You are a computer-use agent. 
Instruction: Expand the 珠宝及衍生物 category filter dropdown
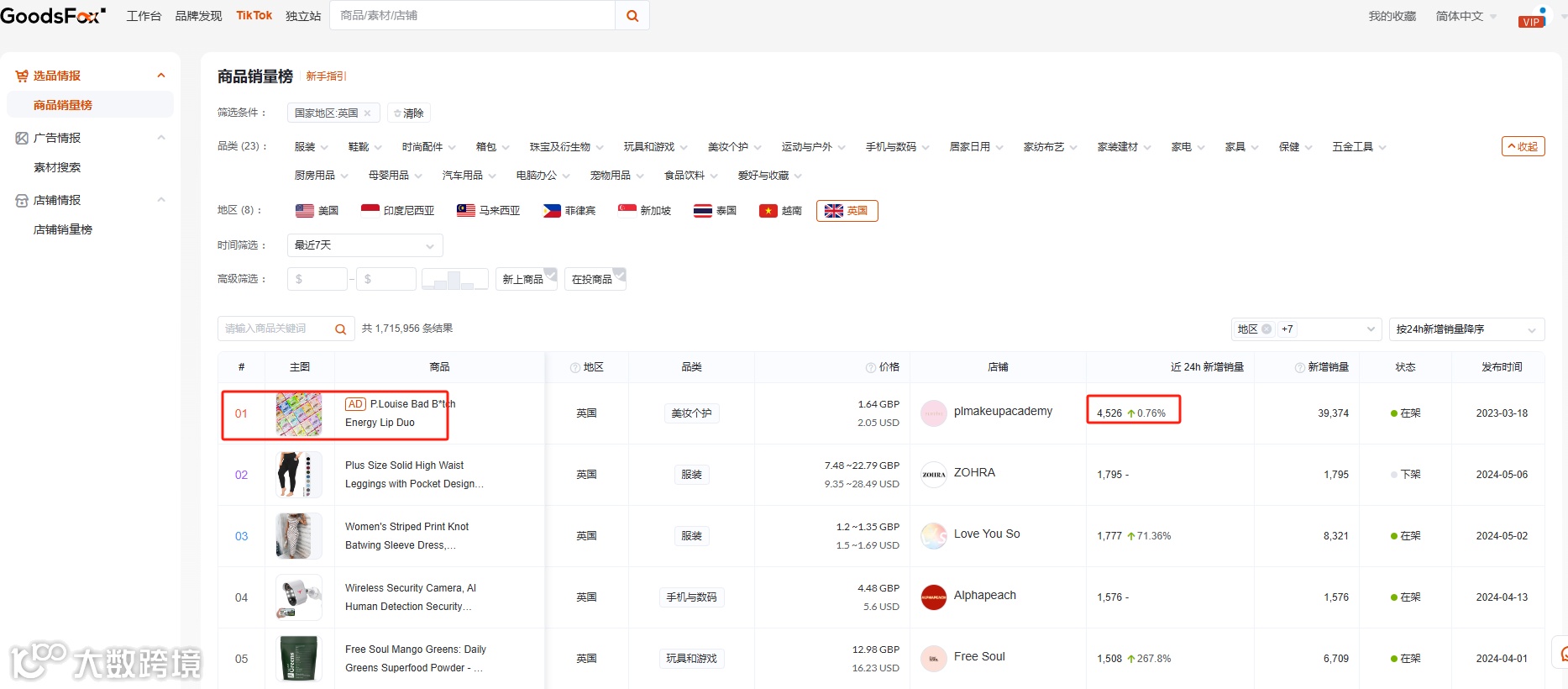click(566, 147)
